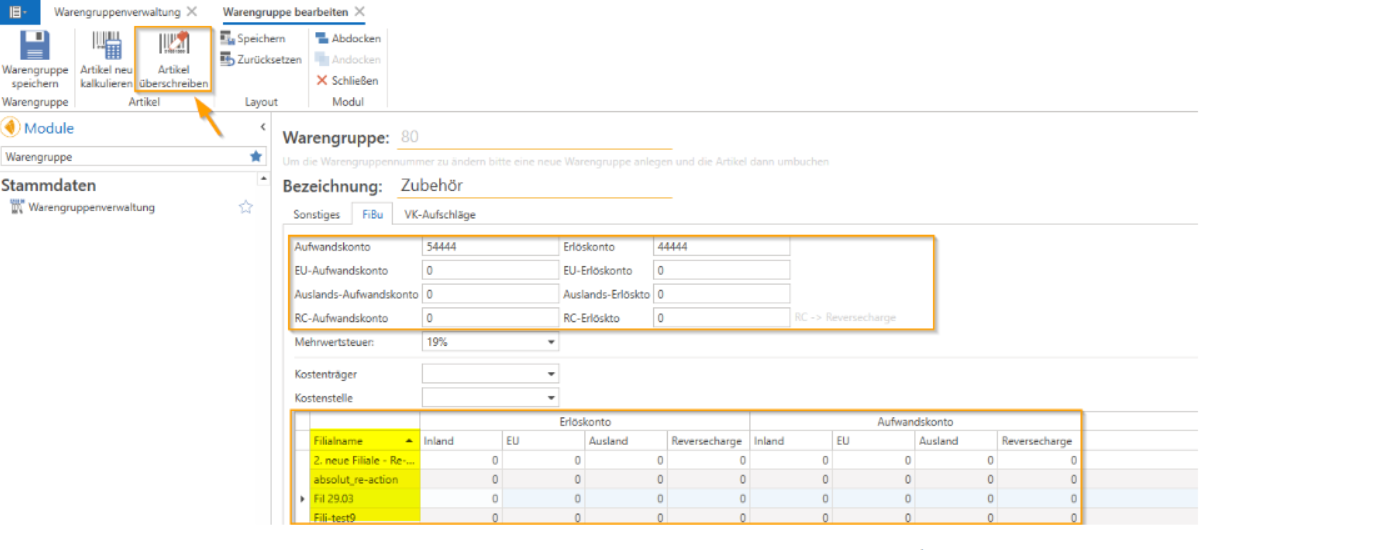The width and height of the screenshot is (1375, 550).
Task: Collapse the Module side panel chevron
Action: click(x=263, y=127)
